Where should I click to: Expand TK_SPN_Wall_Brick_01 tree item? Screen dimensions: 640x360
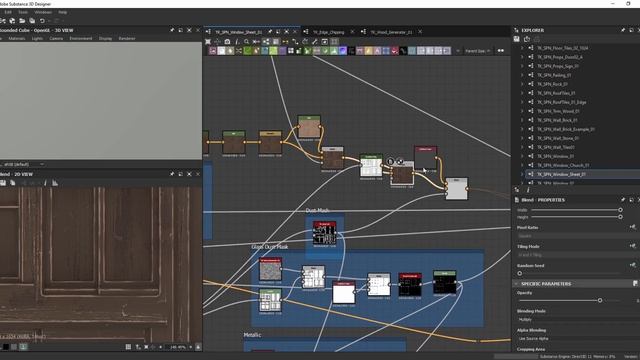(x=522, y=120)
